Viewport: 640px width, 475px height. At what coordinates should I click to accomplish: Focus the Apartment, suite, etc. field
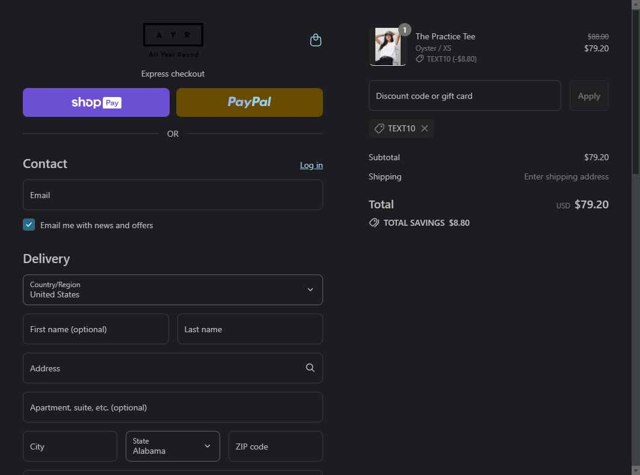(173, 407)
